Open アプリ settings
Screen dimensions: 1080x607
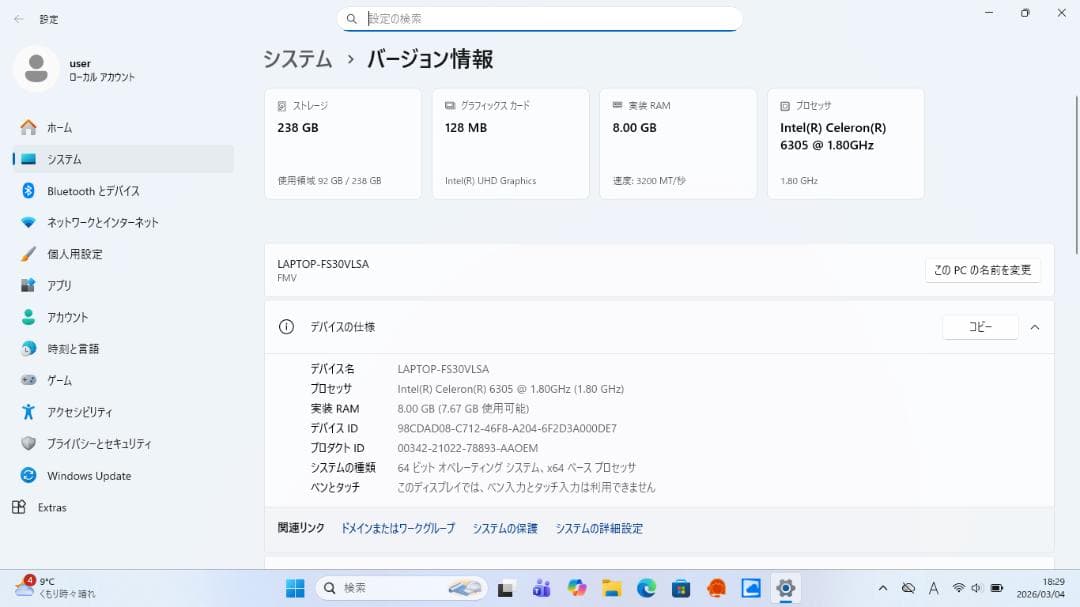[123, 285]
